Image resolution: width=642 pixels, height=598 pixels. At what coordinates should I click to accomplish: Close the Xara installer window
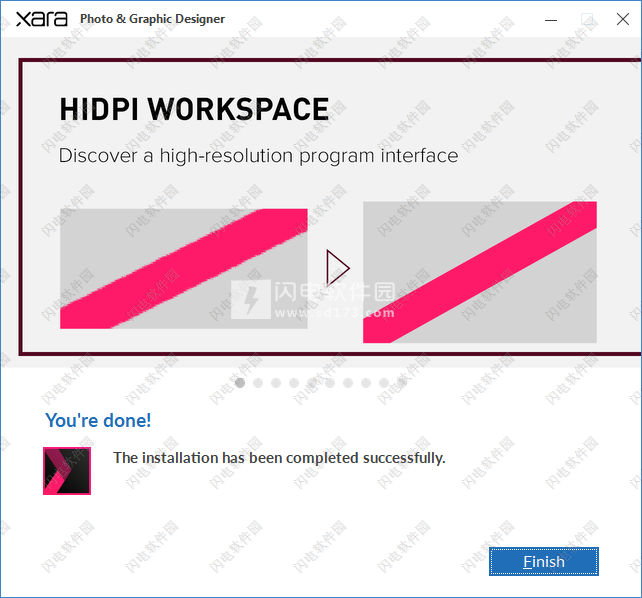coord(623,19)
